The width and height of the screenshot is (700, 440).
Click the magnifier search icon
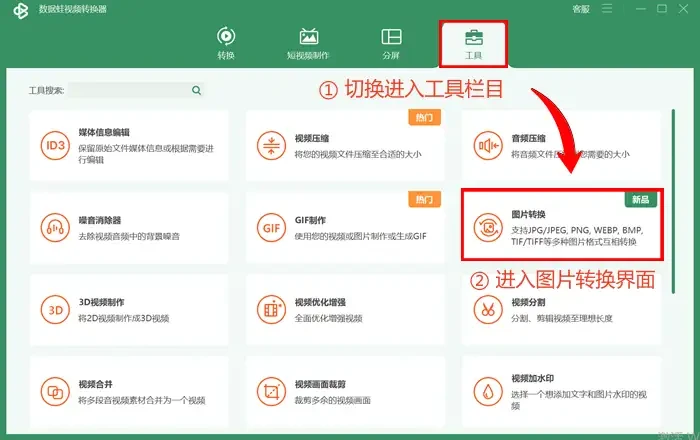click(x=196, y=90)
